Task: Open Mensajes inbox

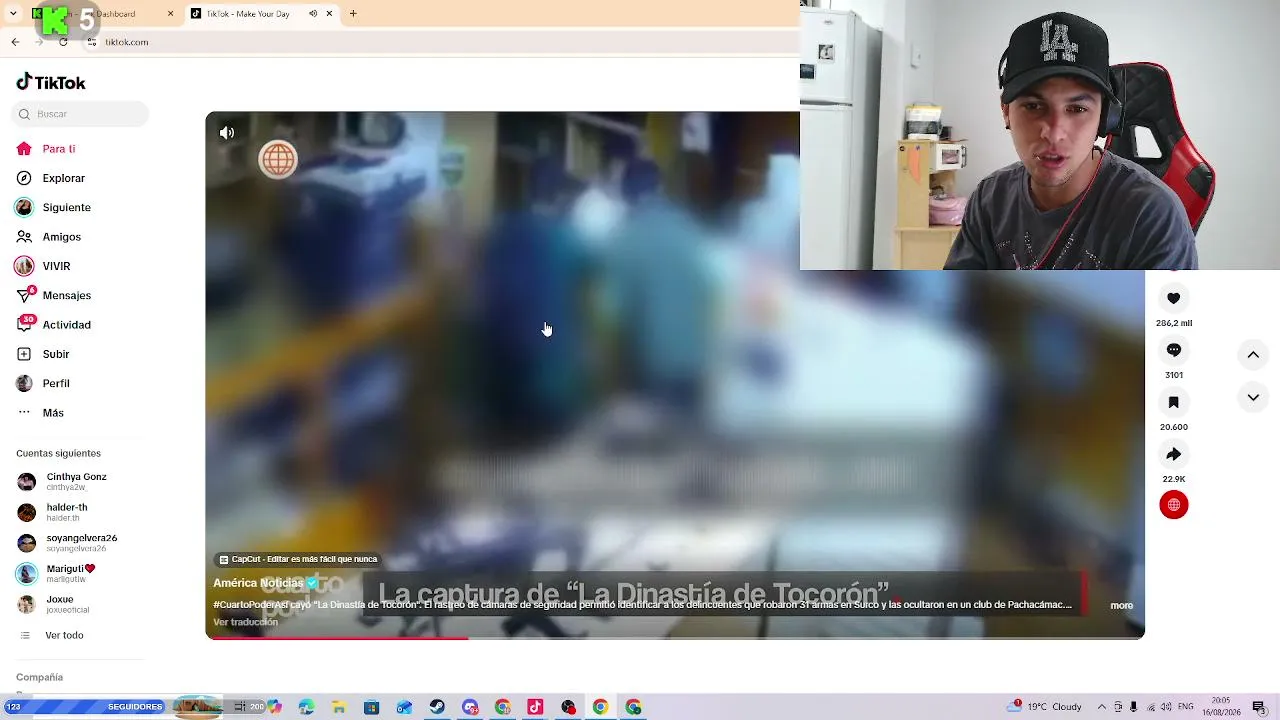Action: click(54, 295)
